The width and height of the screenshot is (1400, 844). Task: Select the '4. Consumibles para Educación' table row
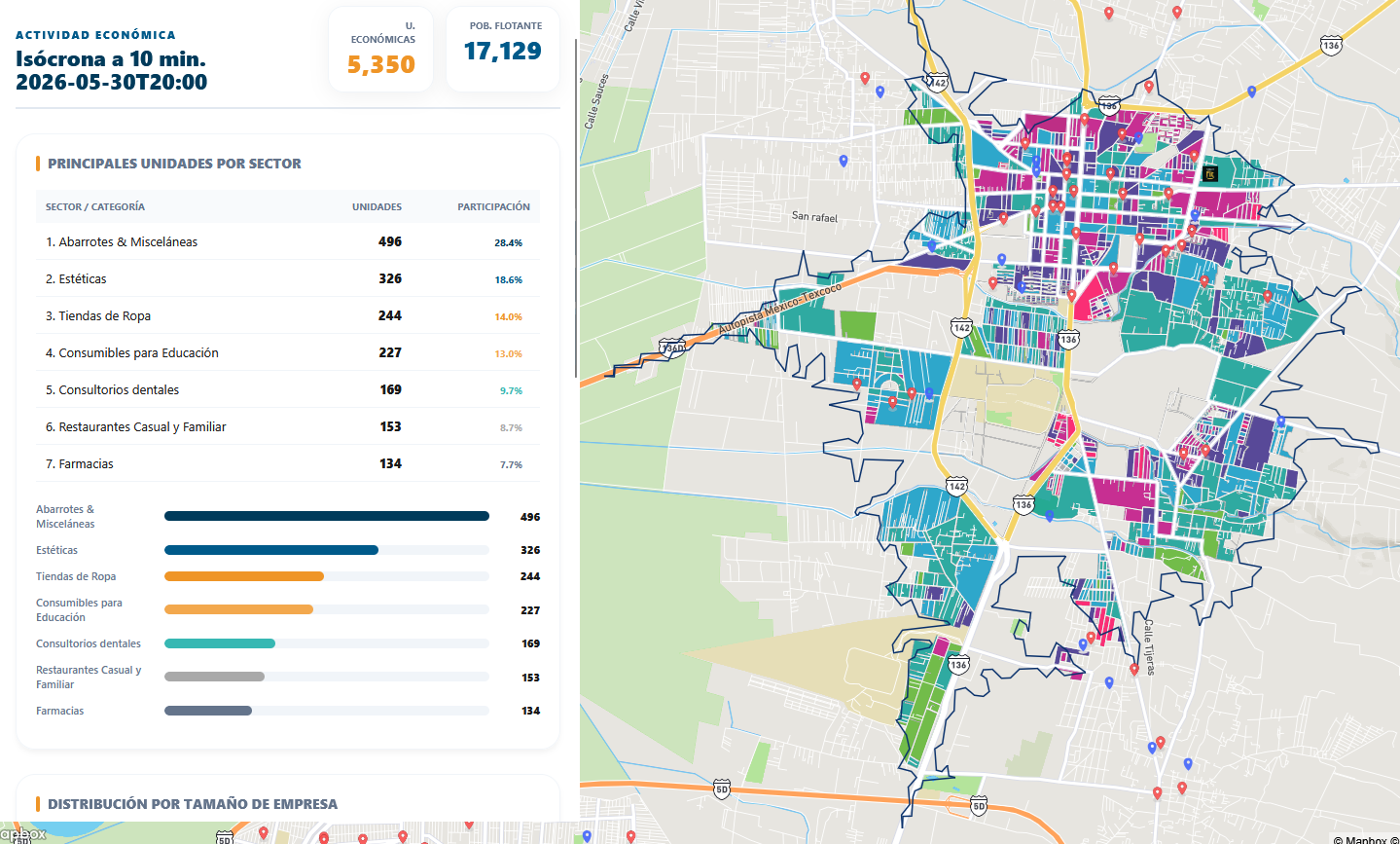pos(288,353)
